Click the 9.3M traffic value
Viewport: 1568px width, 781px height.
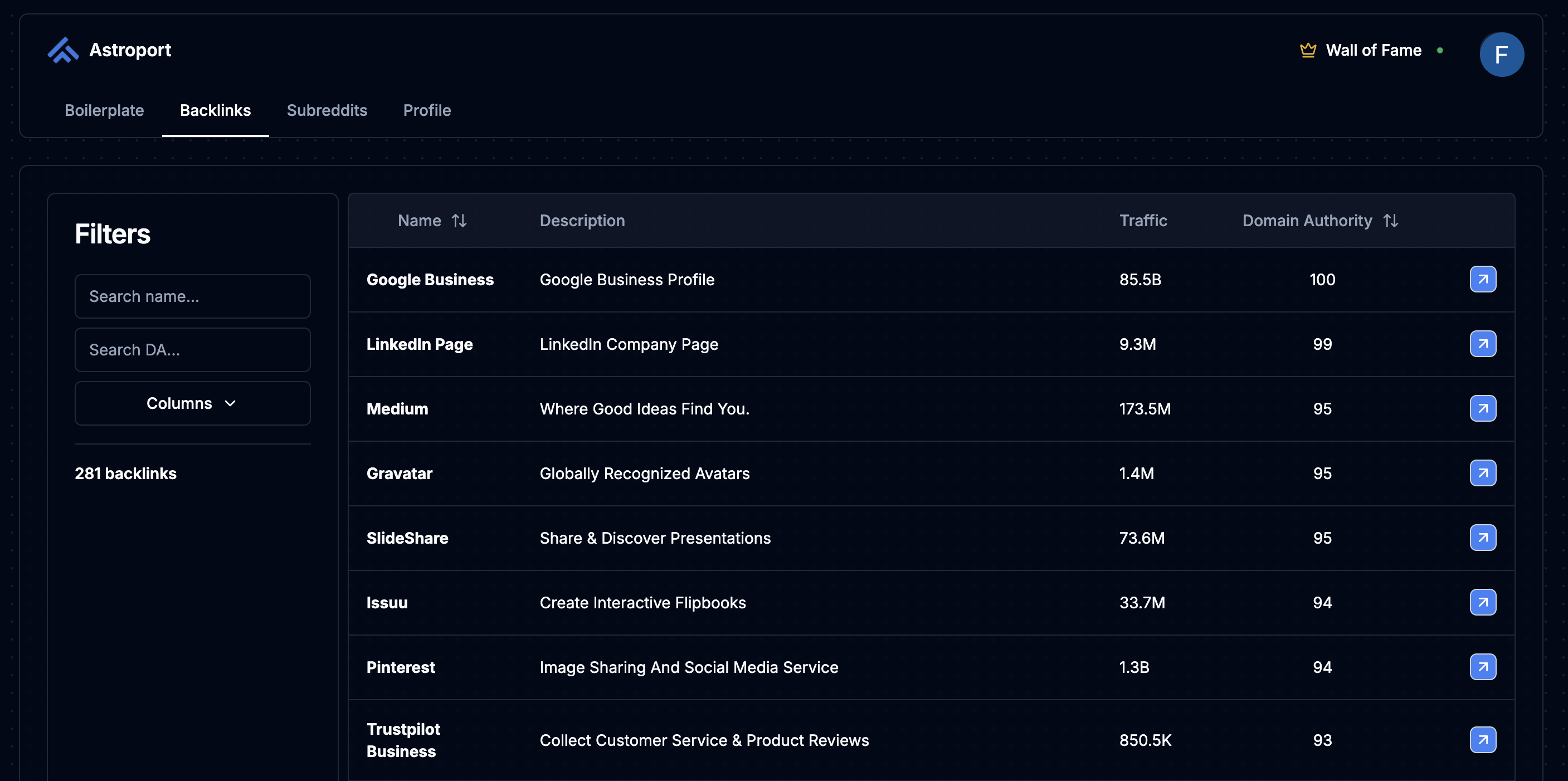pyautogui.click(x=1138, y=344)
